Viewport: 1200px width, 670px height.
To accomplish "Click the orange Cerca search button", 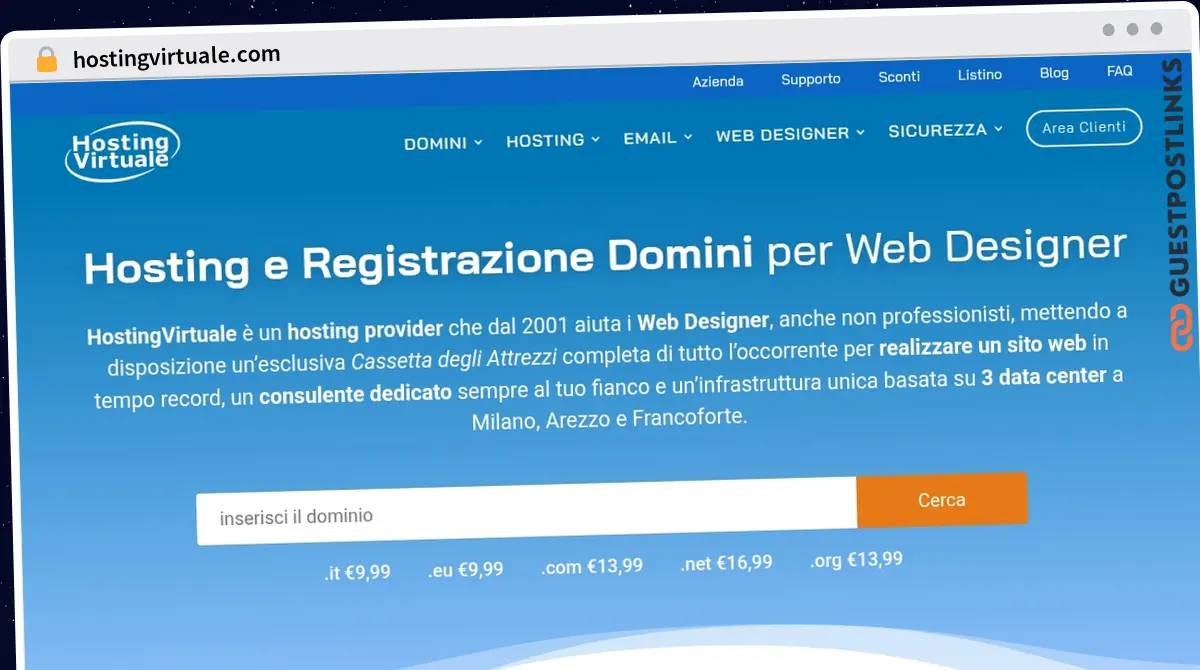I will pyautogui.click(x=941, y=500).
